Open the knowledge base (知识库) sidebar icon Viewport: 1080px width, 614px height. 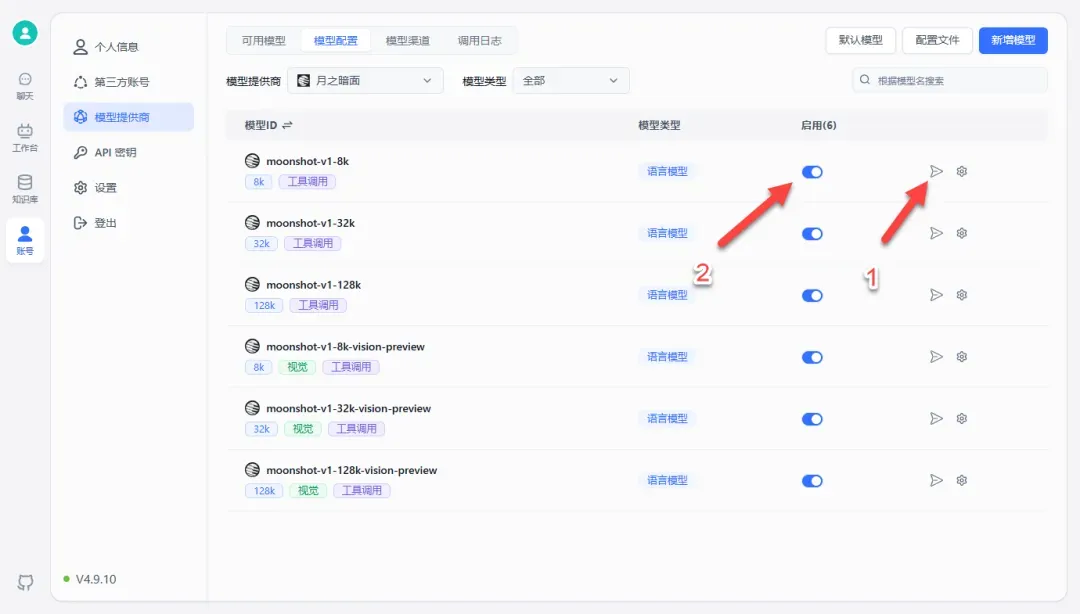tap(25, 189)
